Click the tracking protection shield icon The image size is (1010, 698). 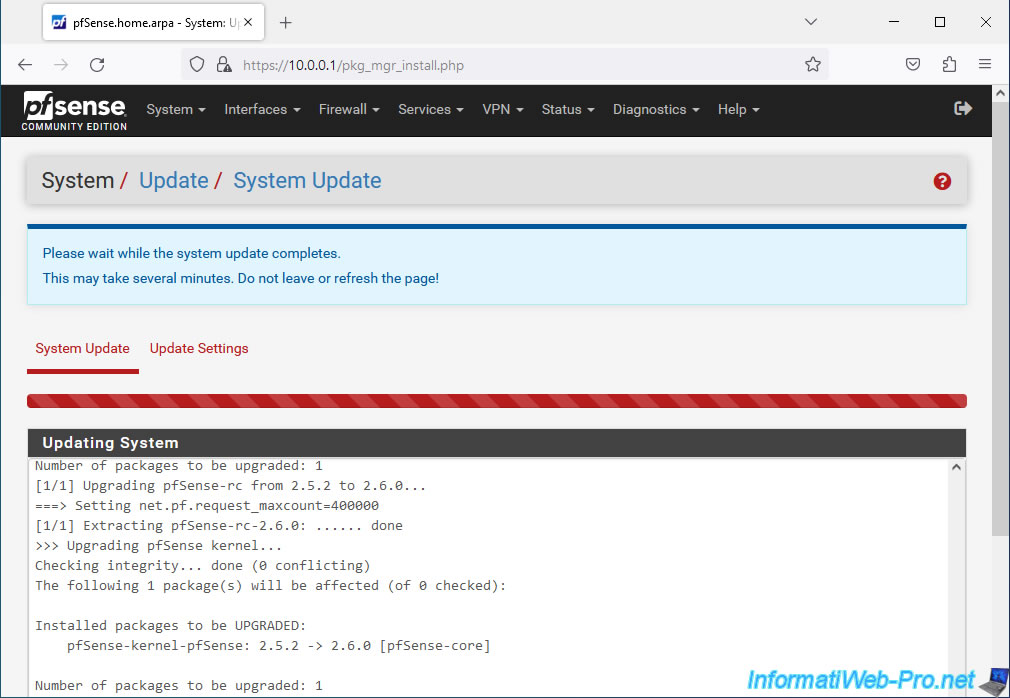click(x=197, y=64)
